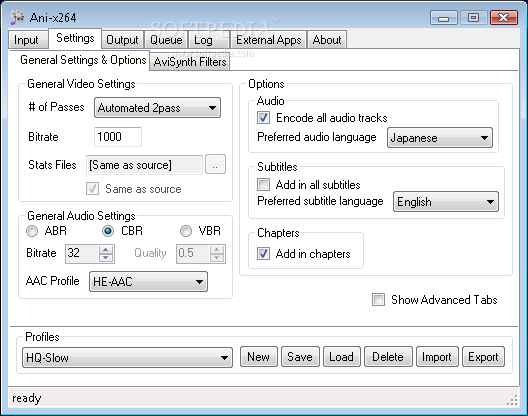Close the Ani-x264 window
This screenshot has width=528, height=416.
tap(503, 18)
